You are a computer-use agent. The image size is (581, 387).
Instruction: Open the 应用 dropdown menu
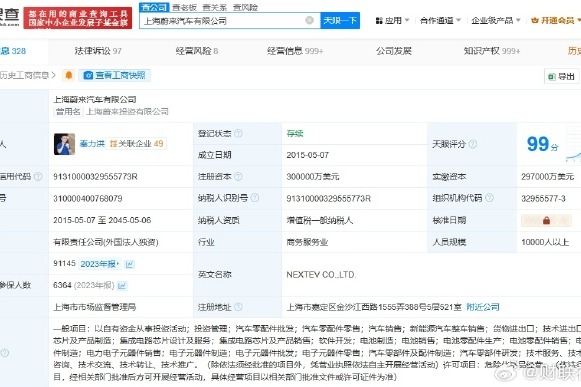(392, 20)
